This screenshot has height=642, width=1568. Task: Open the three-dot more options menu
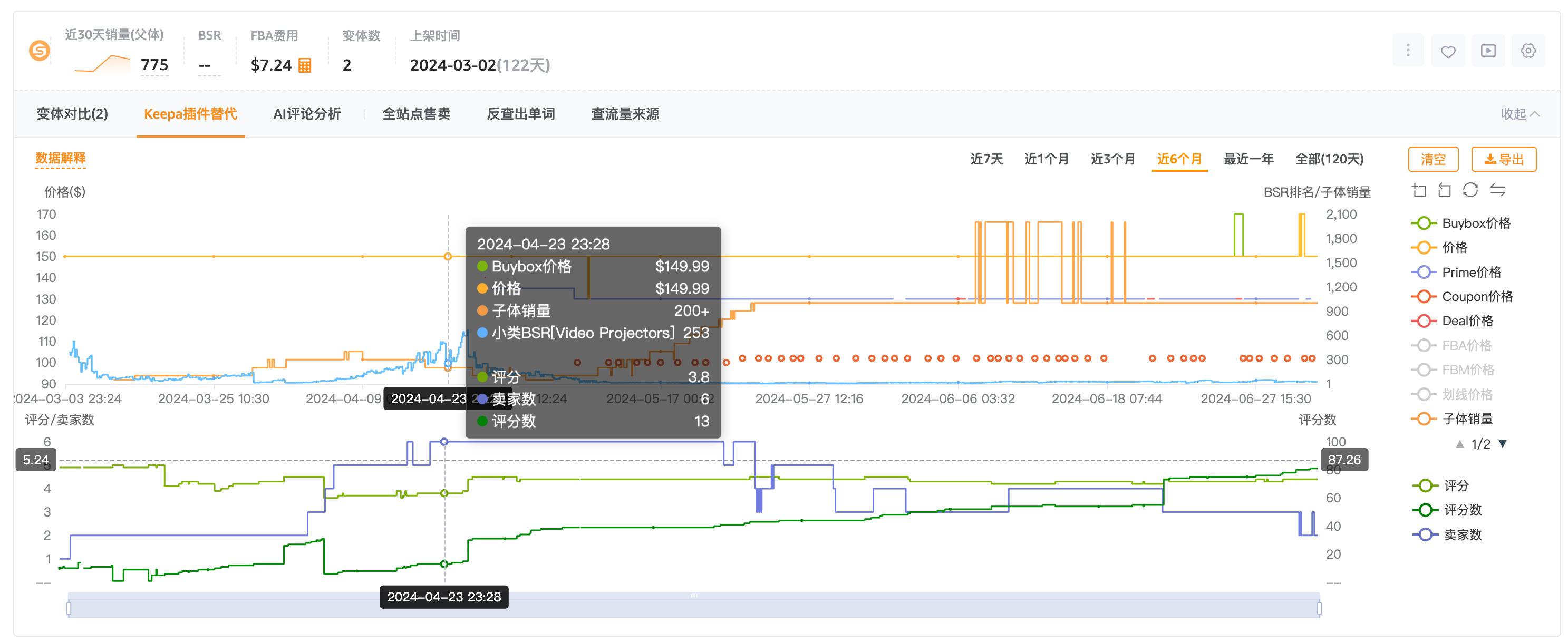point(1408,51)
